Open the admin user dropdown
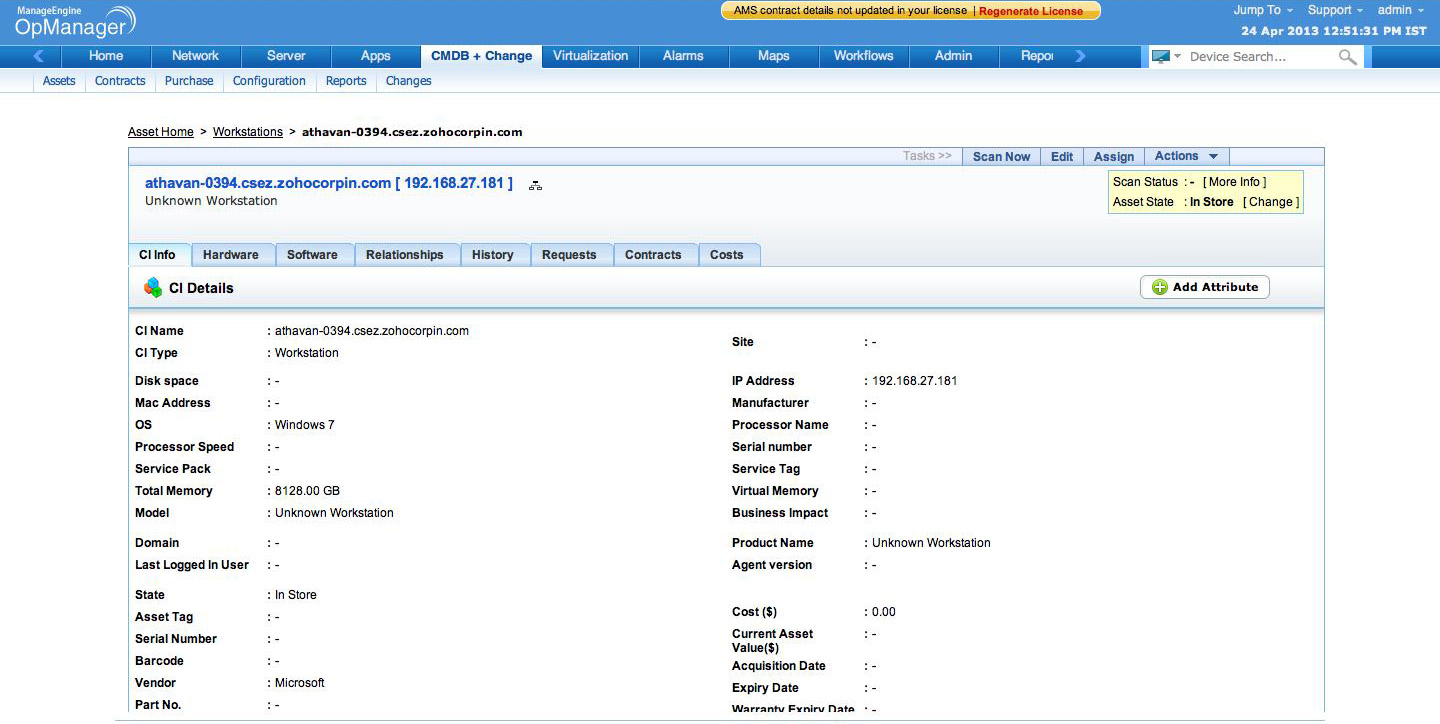This screenshot has height=724, width=1440. pos(1401,10)
